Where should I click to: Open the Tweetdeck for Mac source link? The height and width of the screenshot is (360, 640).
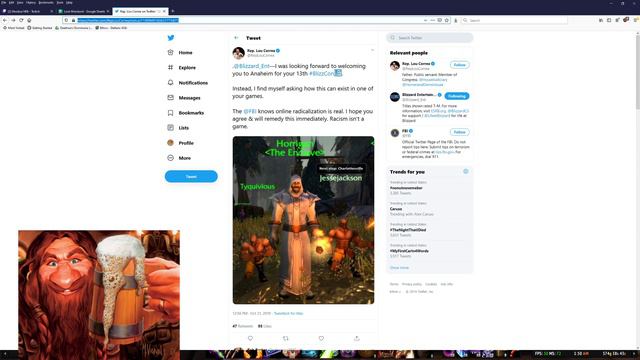click(x=288, y=313)
